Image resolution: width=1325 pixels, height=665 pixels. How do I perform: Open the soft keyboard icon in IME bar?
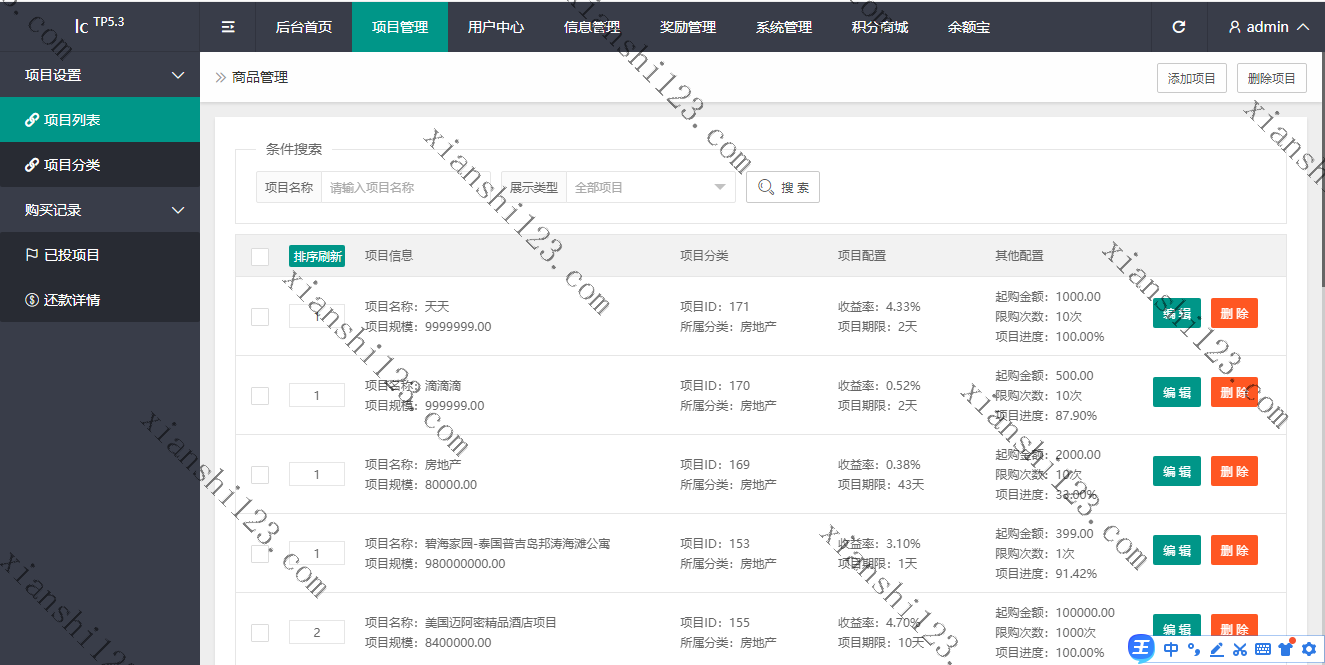(1263, 649)
